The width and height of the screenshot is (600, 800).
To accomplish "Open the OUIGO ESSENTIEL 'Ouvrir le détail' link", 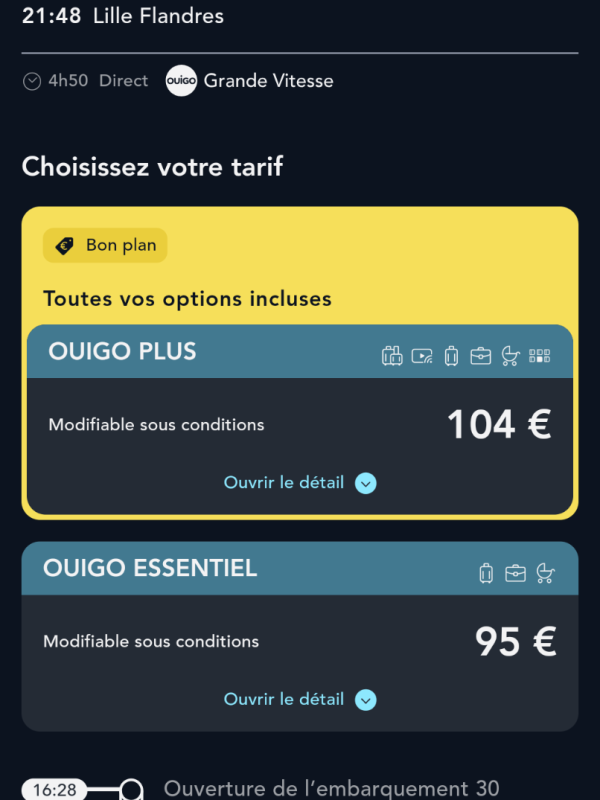I will [284, 699].
